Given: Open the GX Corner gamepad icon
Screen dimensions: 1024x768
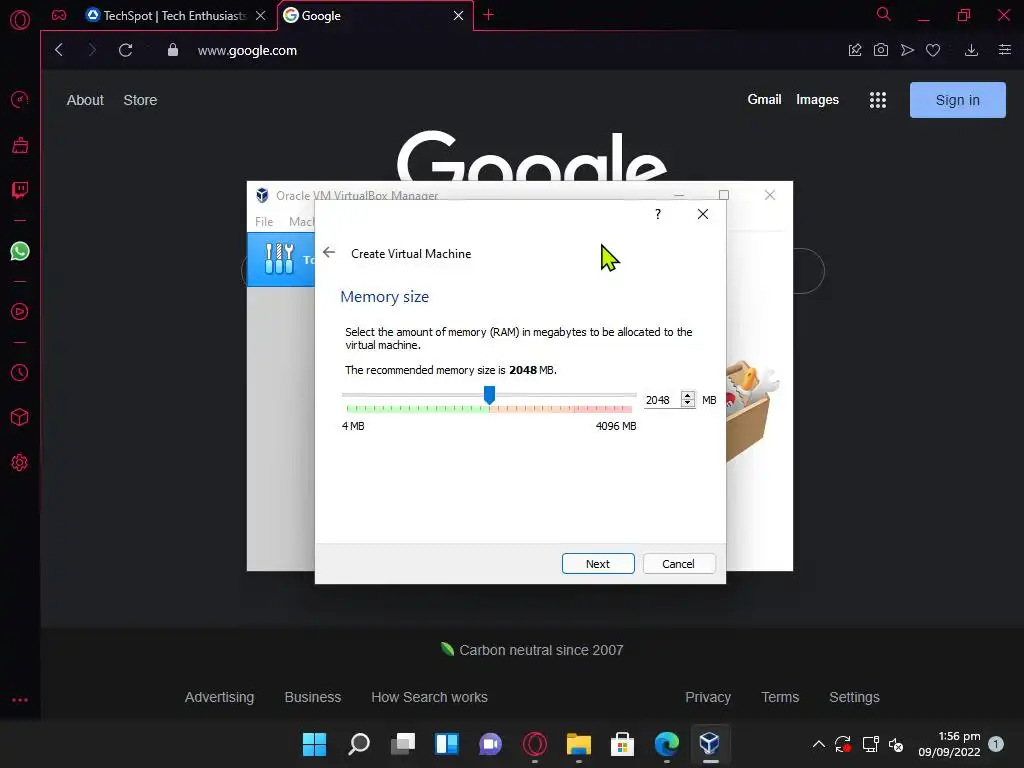Looking at the screenshot, I should 59,15.
